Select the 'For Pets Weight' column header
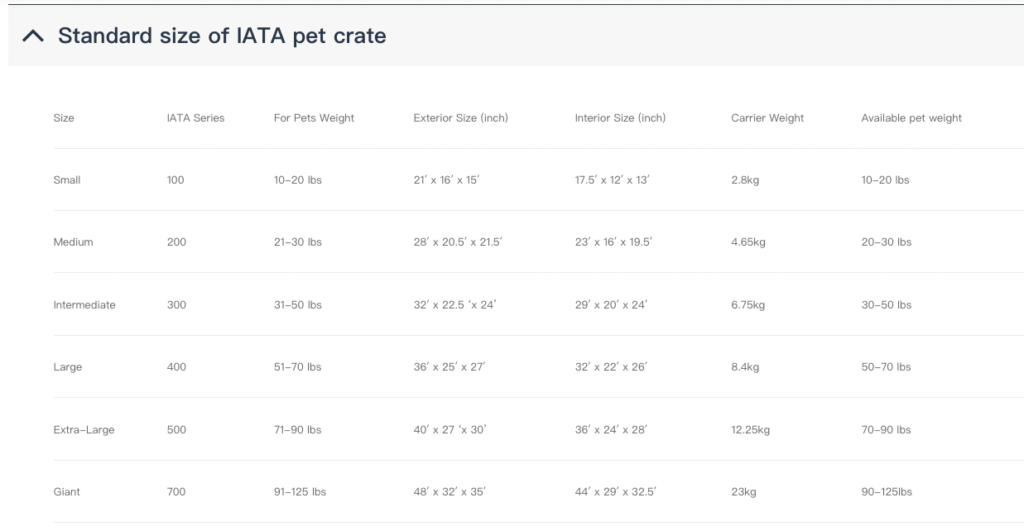Image resolution: width=1024 pixels, height=531 pixels. (x=314, y=118)
